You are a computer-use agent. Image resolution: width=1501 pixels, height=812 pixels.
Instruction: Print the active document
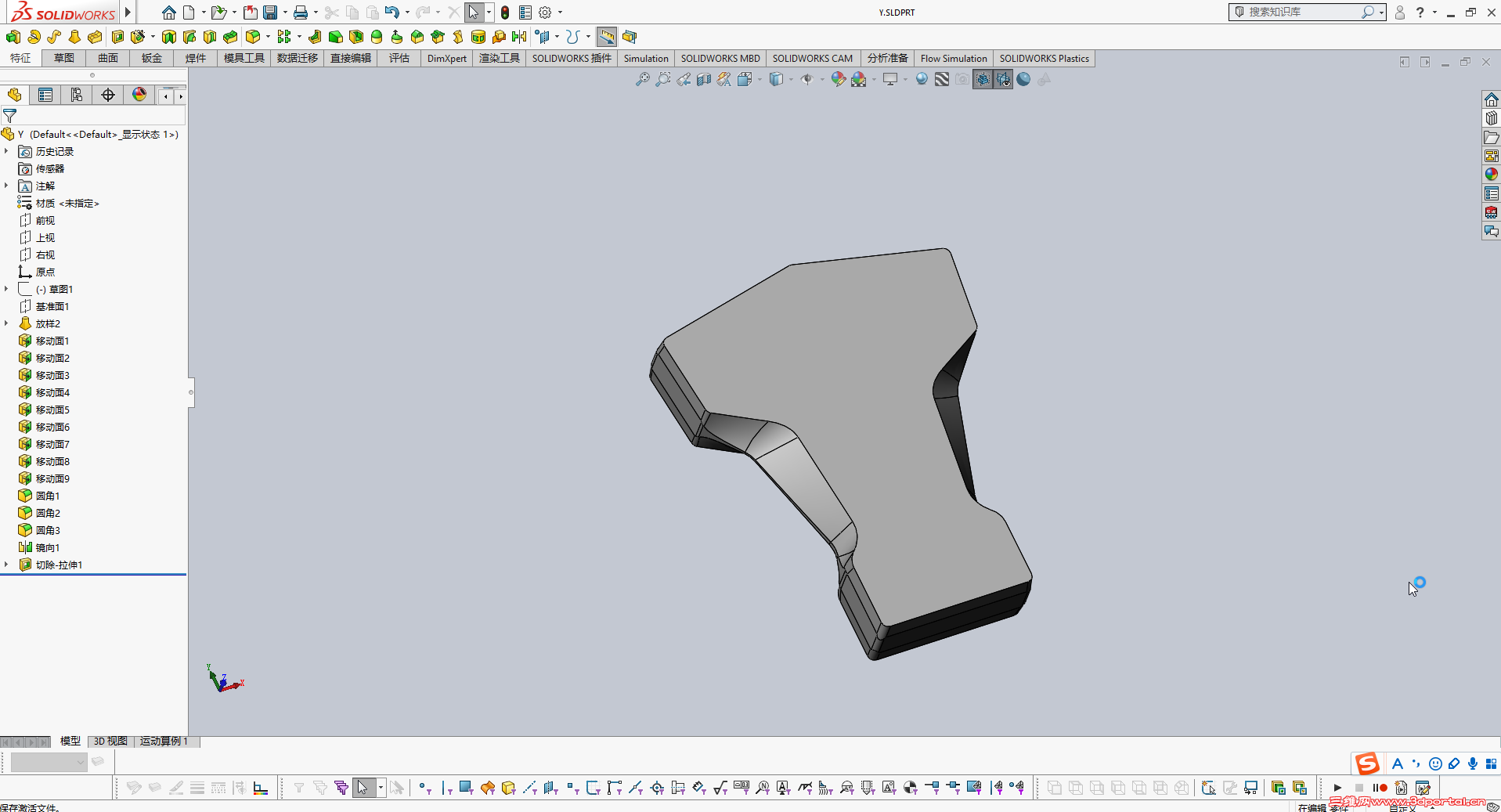pyautogui.click(x=301, y=13)
